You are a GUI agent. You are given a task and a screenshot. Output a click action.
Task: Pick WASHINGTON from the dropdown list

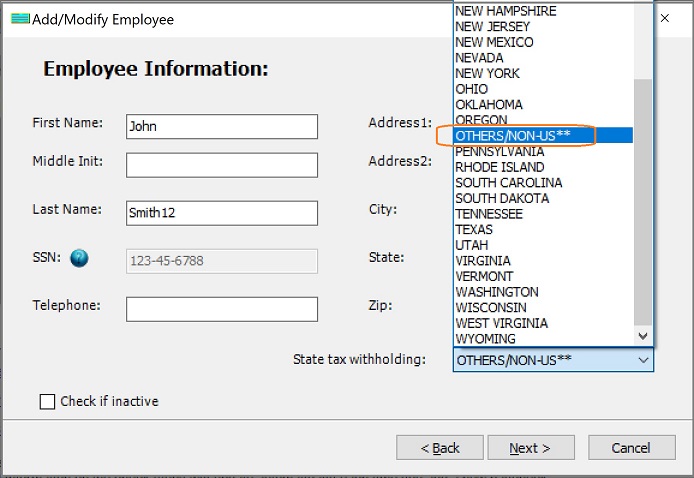click(496, 292)
